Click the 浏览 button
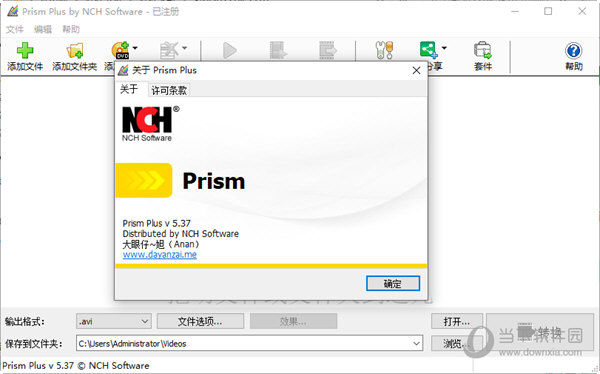This screenshot has height=374, width=600. [x=457, y=343]
